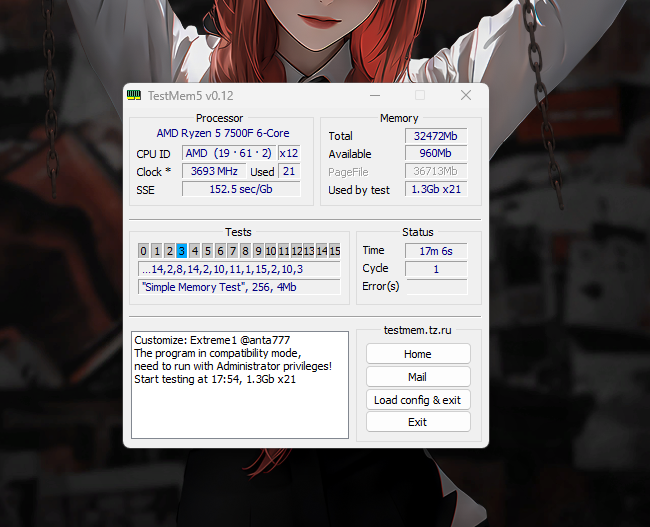The height and width of the screenshot is (527, 650).
Task: Click the 3693 MHz clock value
Action: 214,171
